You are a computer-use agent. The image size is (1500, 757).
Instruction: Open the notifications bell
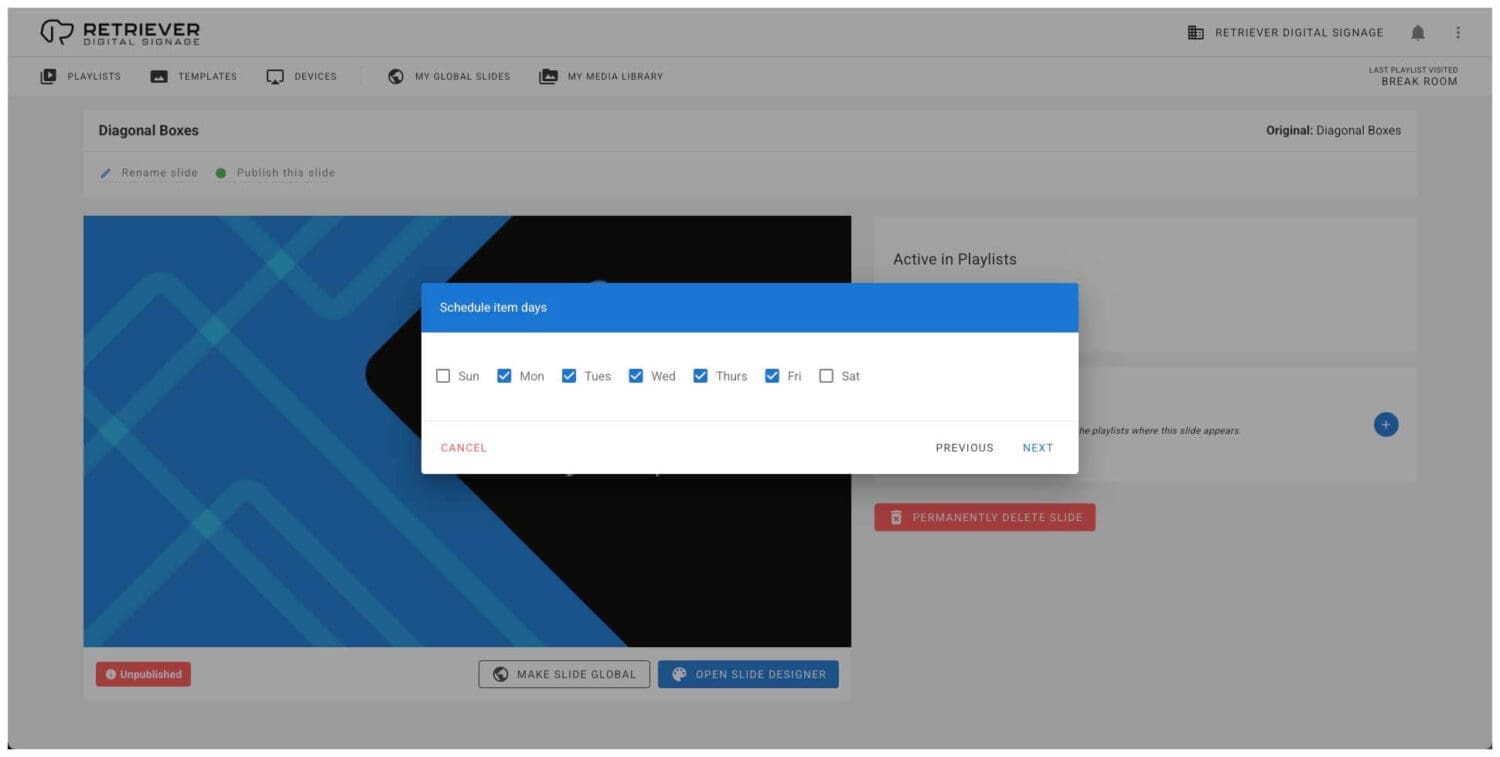point(1418,33)
